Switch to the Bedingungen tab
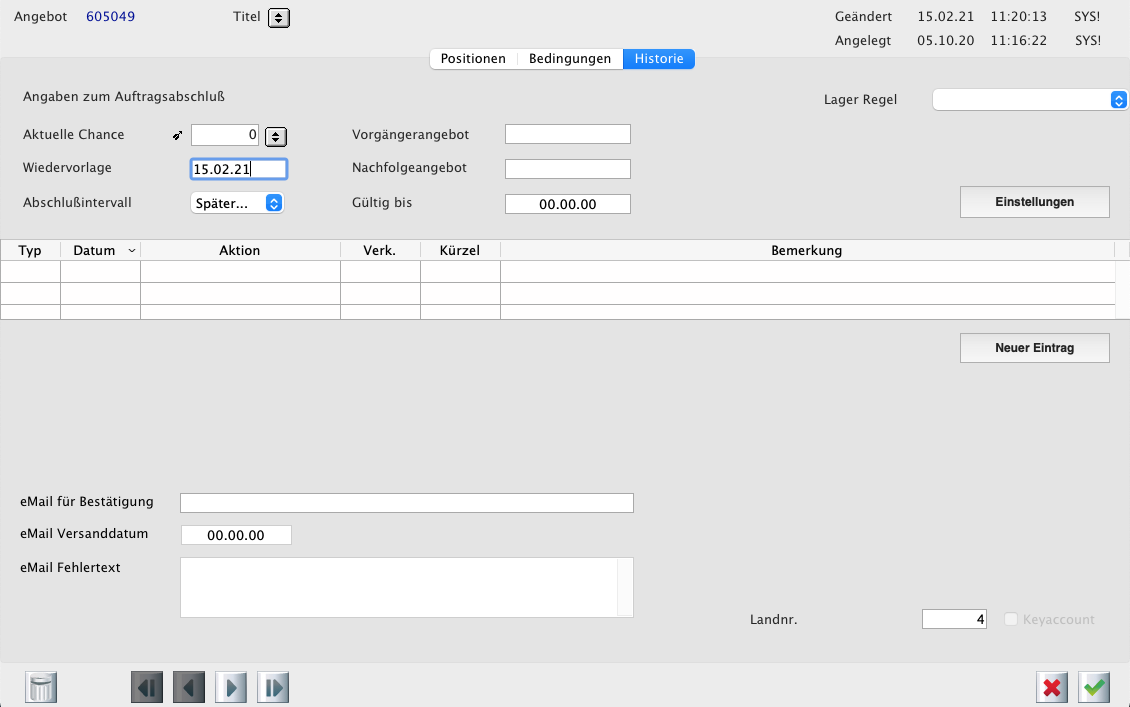The width and height of the screenshot is (1130, 707). click(570, 59)
